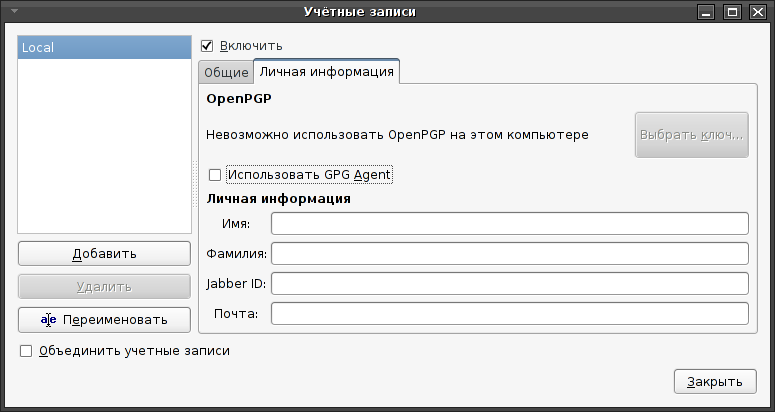Viewport: 775px width, 412px height.
Task: Click the text Невозможно использовать OpenPGP на этом компьютере
Action: point(397,135)
